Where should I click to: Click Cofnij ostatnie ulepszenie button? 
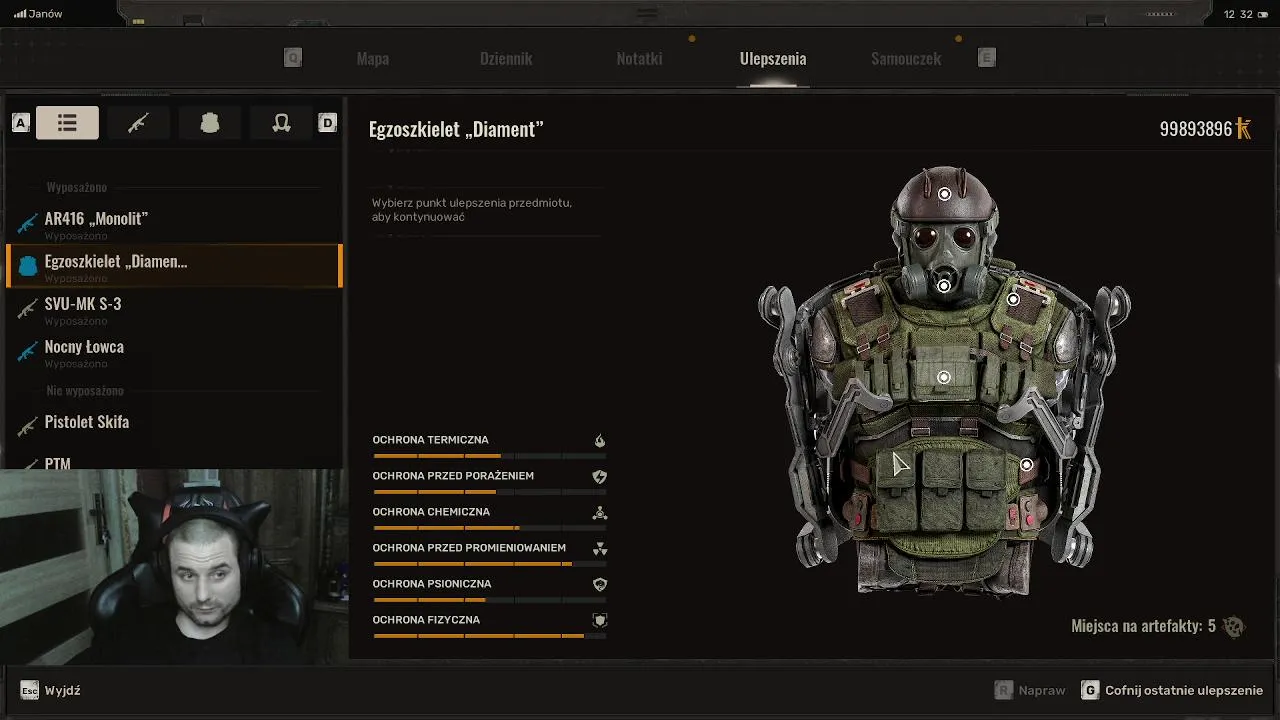(1184, 691)
